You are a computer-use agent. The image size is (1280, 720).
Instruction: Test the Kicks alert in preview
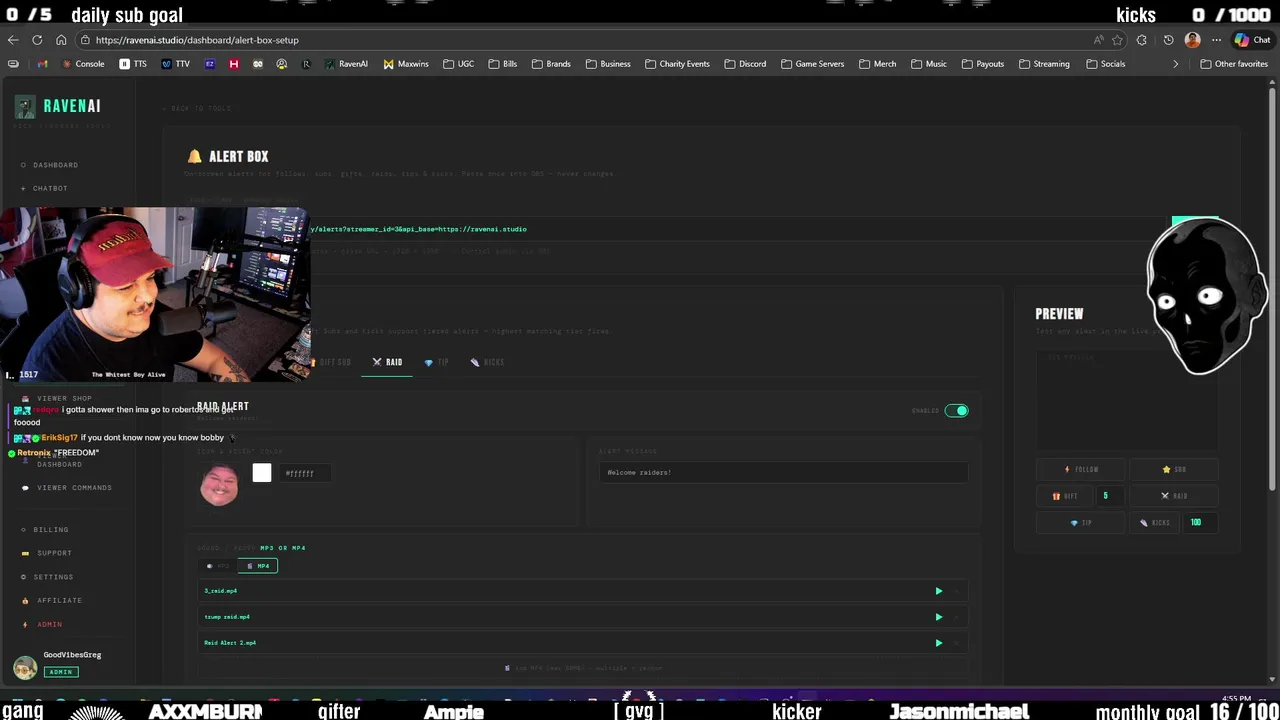pyautogui.click(x=1155, y=522)
